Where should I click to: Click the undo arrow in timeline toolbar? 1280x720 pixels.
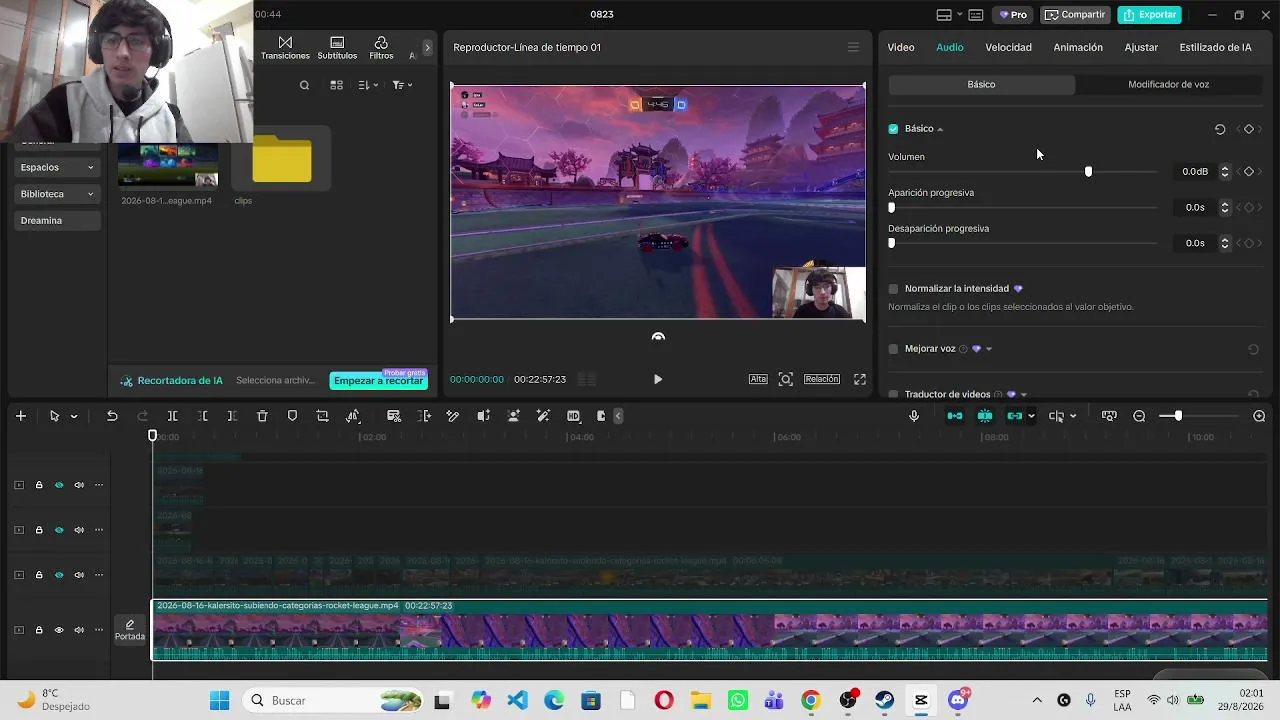(x=112, y=416)
